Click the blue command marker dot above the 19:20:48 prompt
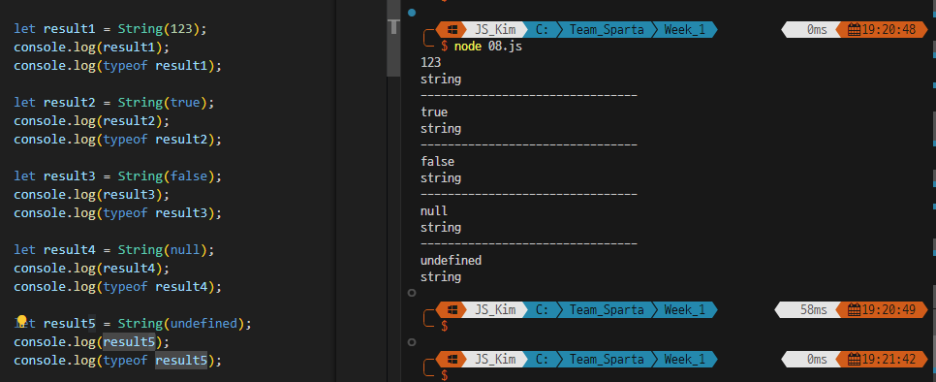The width and height of the screenshot is (936, 382). point(412,13)
